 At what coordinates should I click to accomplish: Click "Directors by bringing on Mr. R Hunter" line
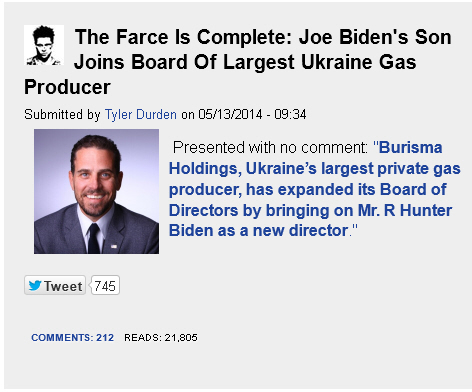click(x=310, y=210)
